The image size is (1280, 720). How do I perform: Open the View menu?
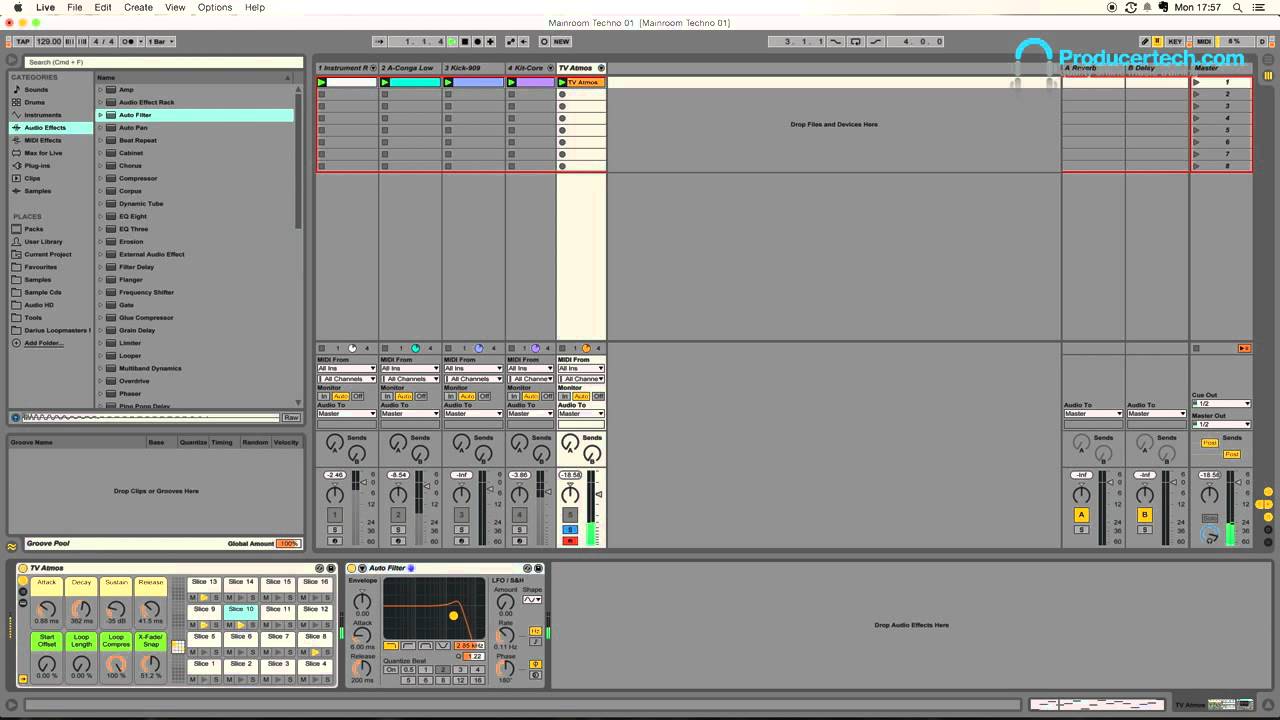click(x=175, y=7)
